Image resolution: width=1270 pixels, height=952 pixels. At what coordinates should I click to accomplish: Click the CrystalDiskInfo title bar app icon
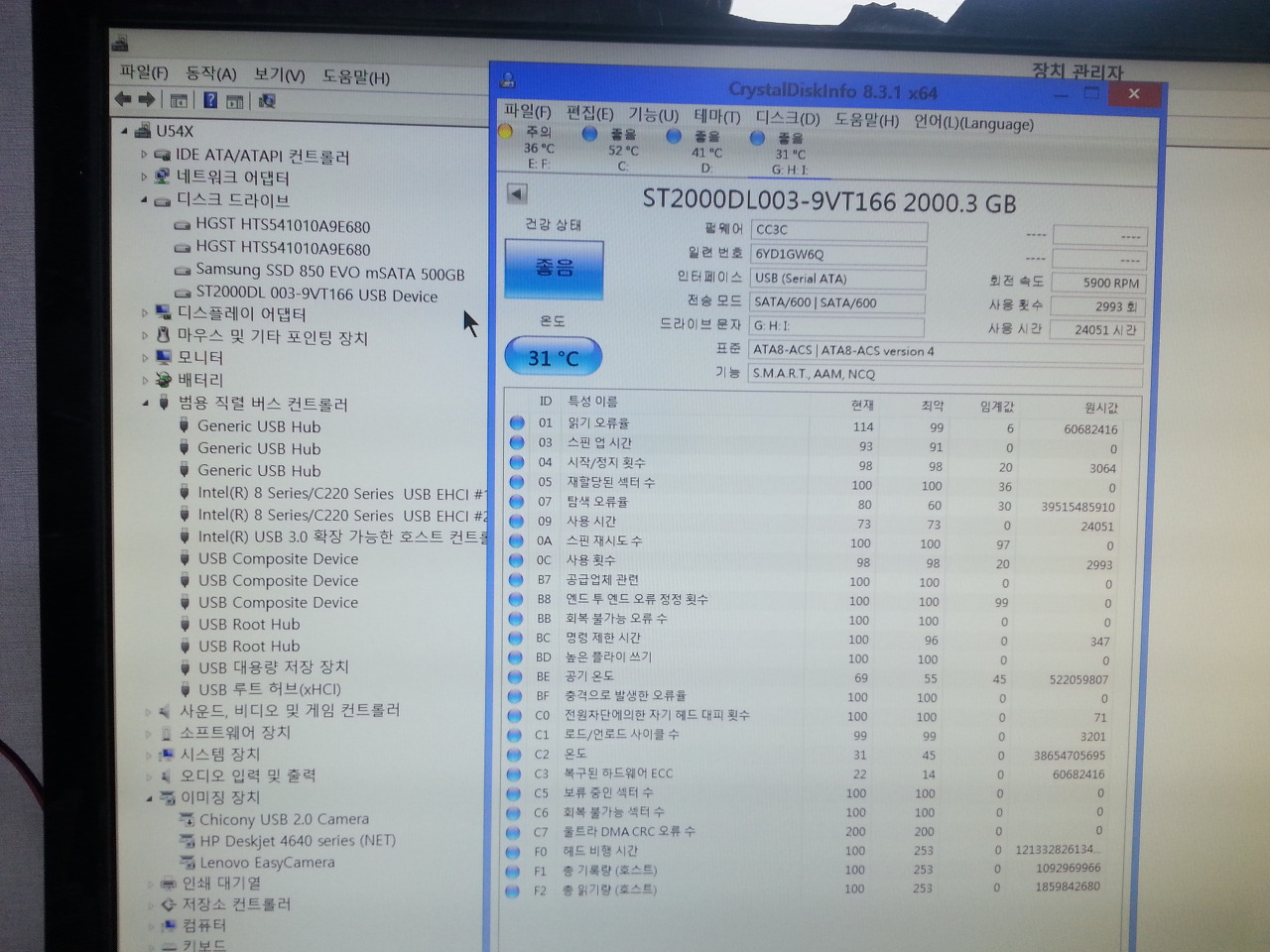click(508, 80)
